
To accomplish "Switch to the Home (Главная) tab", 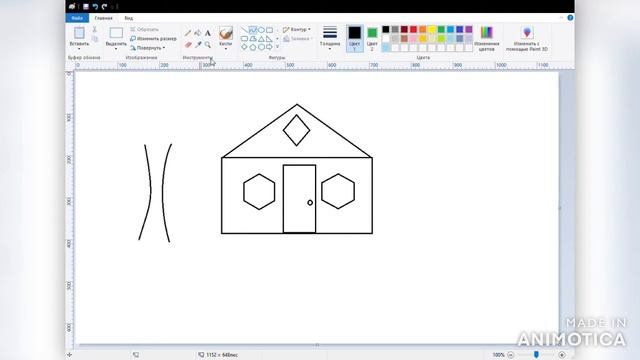I will coord(103,18).
